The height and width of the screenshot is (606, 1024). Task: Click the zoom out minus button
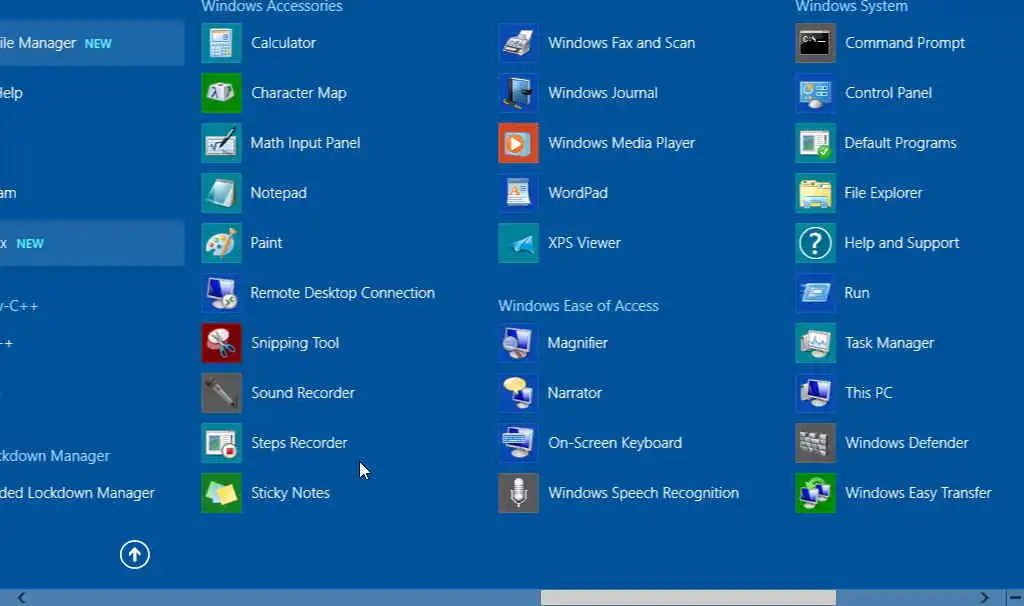pyautogui.click(x=1016, y=598)
